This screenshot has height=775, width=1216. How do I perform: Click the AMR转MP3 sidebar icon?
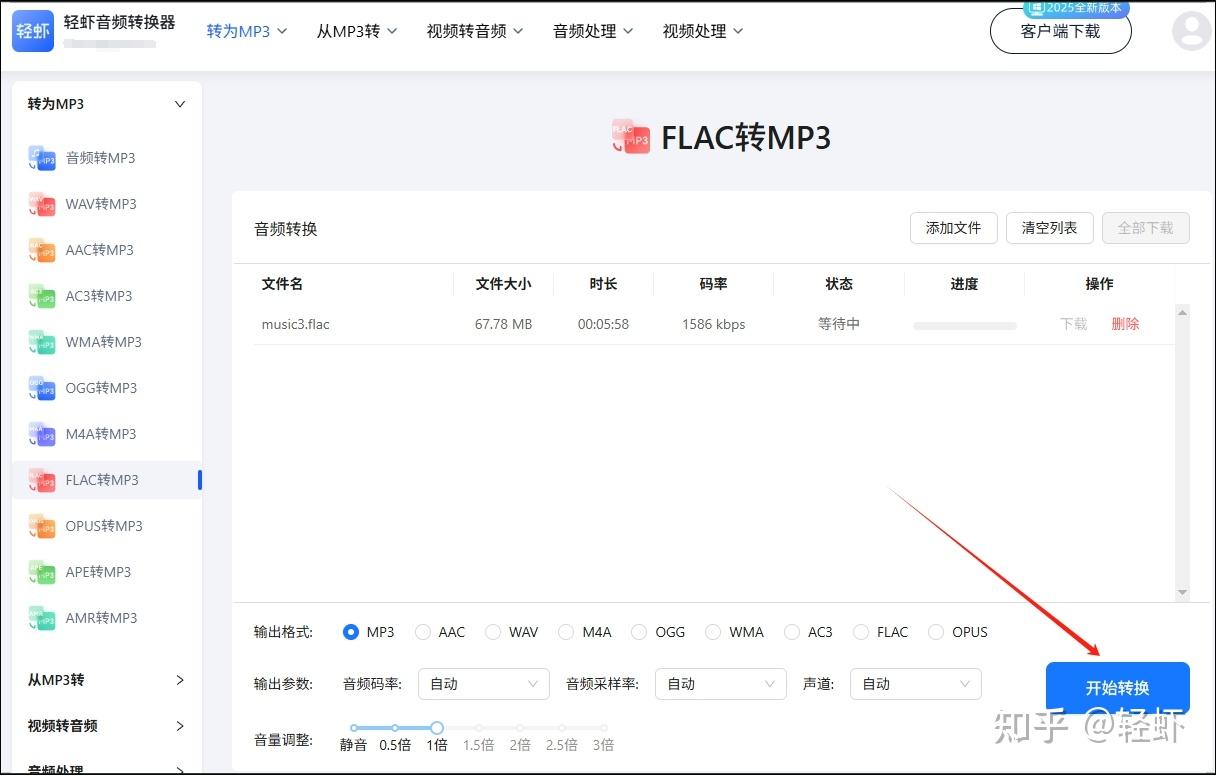coord(42,618)
